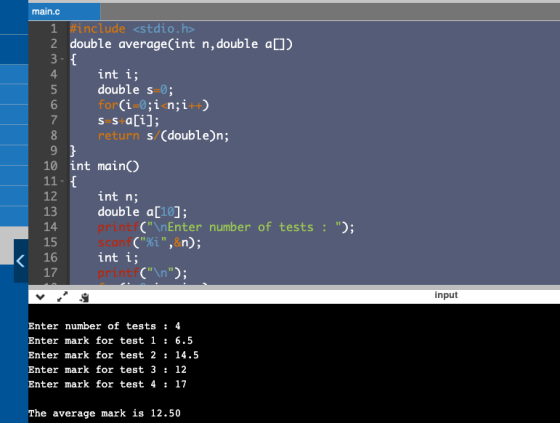
Task: Click the 'double a[10];' declaration
Action: click(x=142, y=212)
